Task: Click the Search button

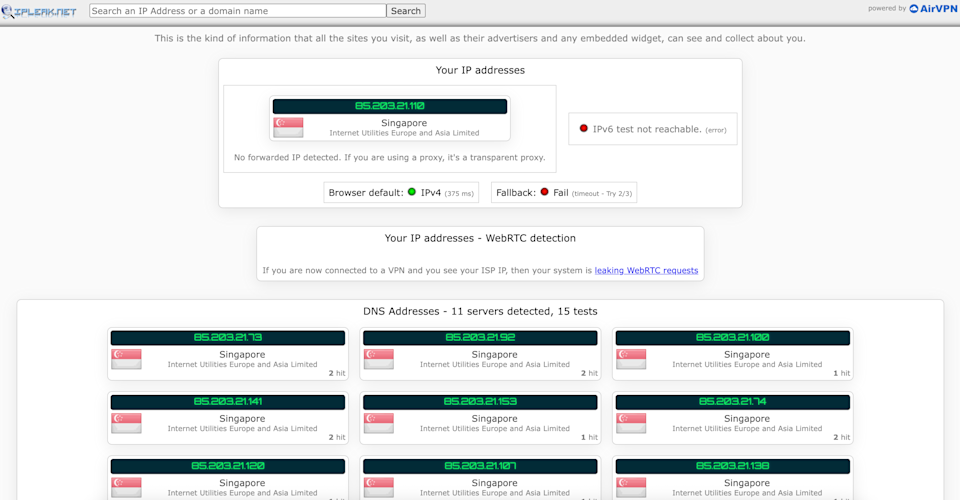Action: point(406,11)
